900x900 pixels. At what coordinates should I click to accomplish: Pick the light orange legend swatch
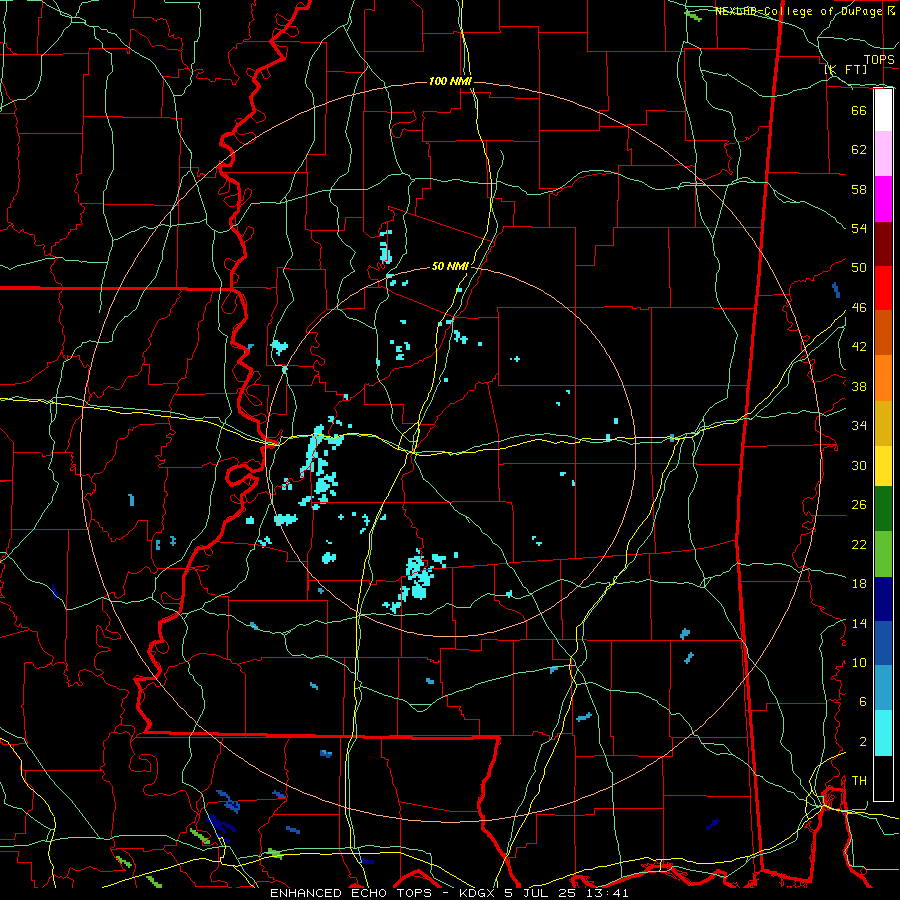coord(883,378)
